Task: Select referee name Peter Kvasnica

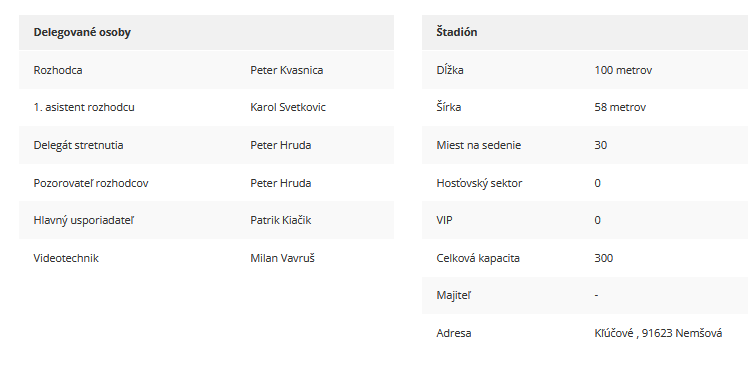Action: click(287, 70)
